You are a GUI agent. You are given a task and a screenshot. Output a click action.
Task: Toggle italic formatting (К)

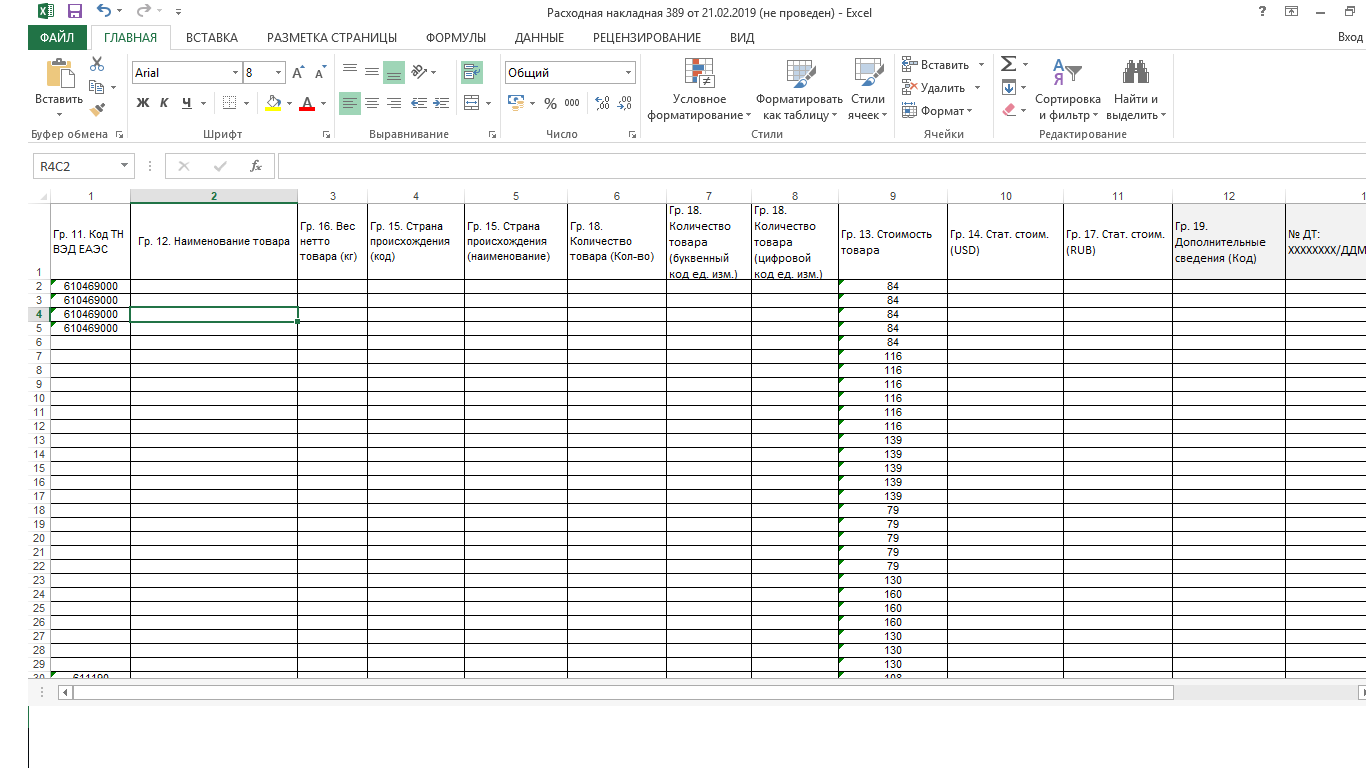click(x=164, y=103)
